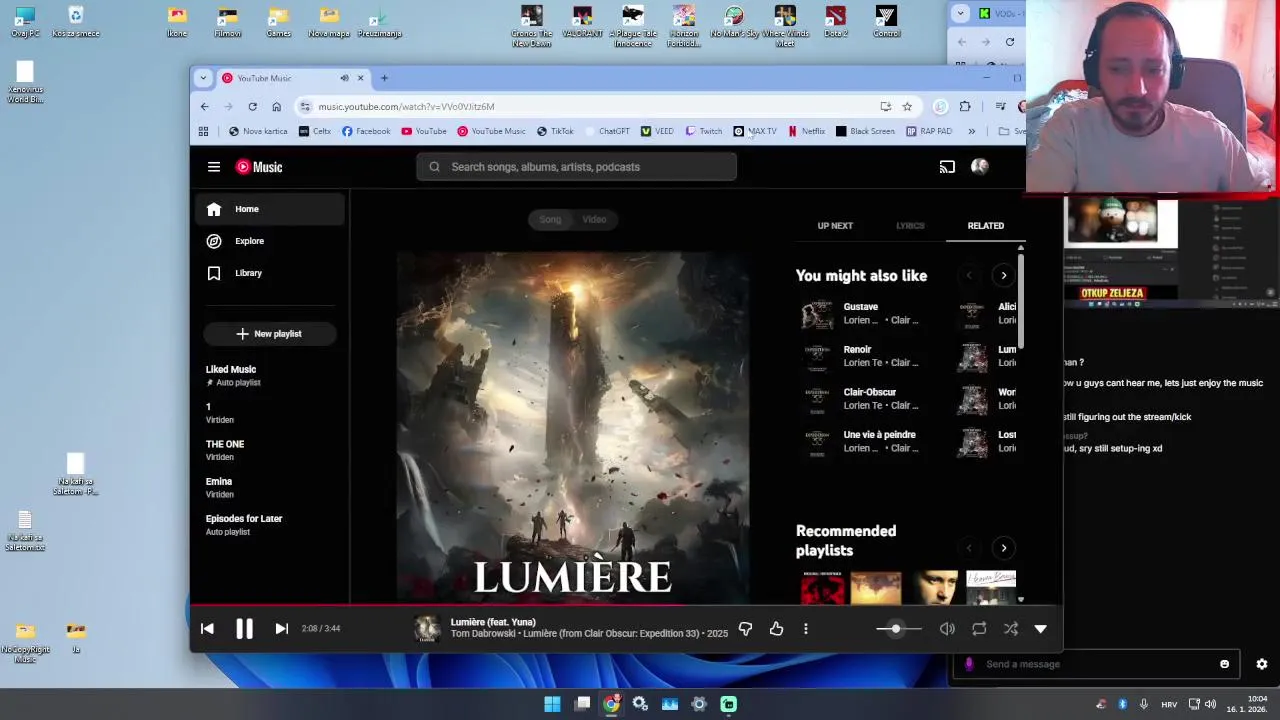The image size is (1280, 720).
Task: Switch to Song mode
Action: 550,219
